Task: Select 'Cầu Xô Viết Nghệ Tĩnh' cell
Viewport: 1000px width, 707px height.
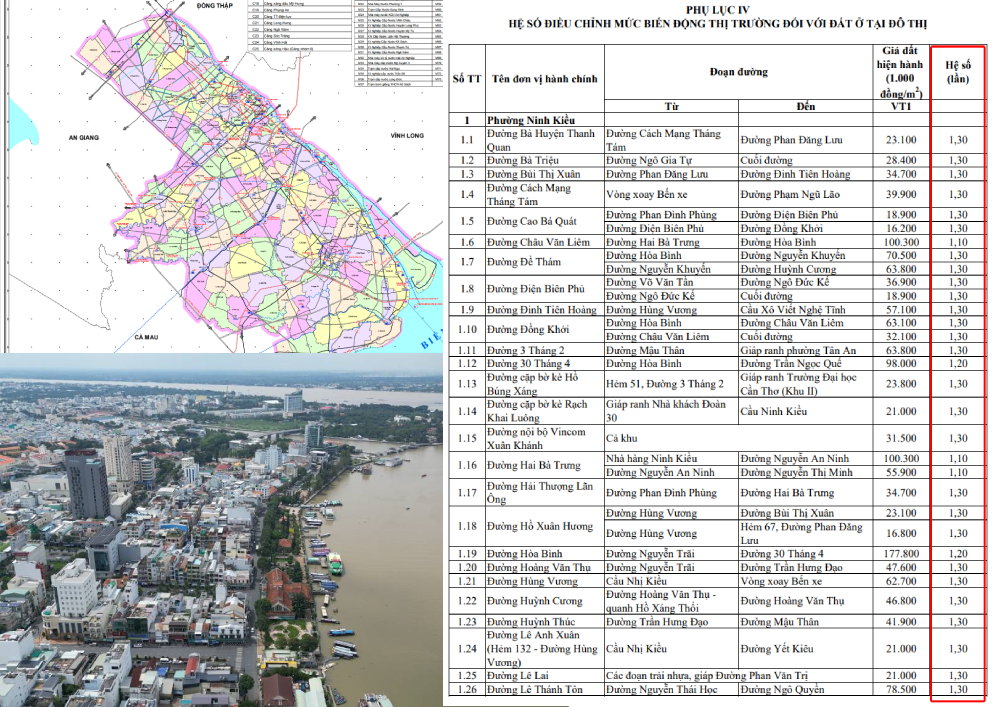Action: pyautogui.click(x=793, y=310)
